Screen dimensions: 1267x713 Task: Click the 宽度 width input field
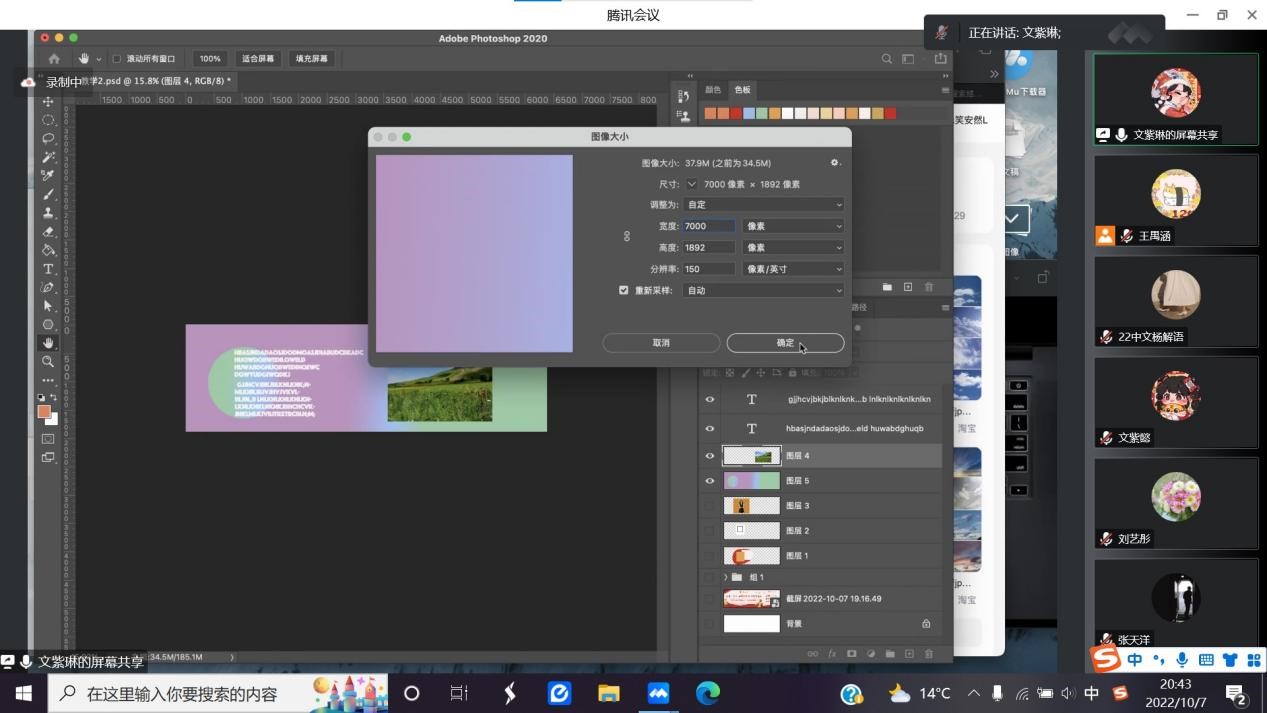(x=709, y=226)
